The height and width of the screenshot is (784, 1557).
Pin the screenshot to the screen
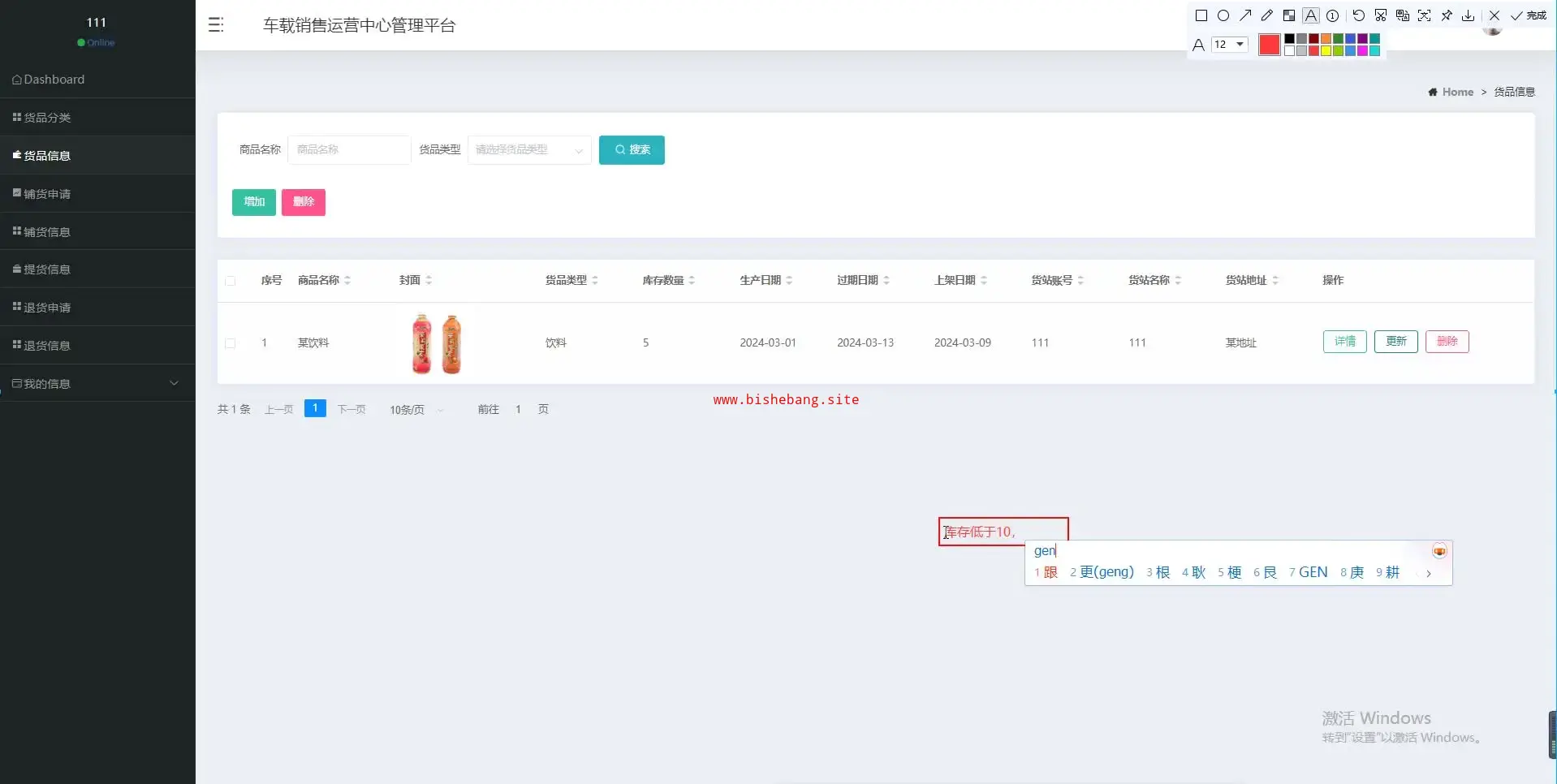coord(1447,15)
